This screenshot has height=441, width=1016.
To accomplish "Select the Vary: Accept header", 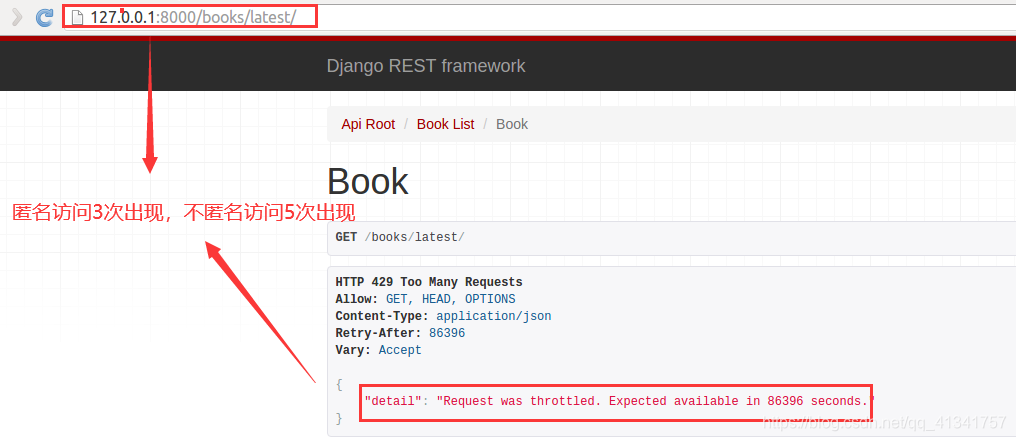I will coord(378,350).
